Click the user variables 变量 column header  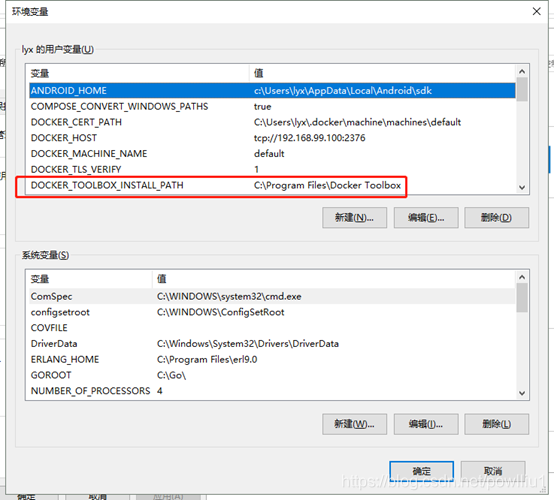[138, 73]
